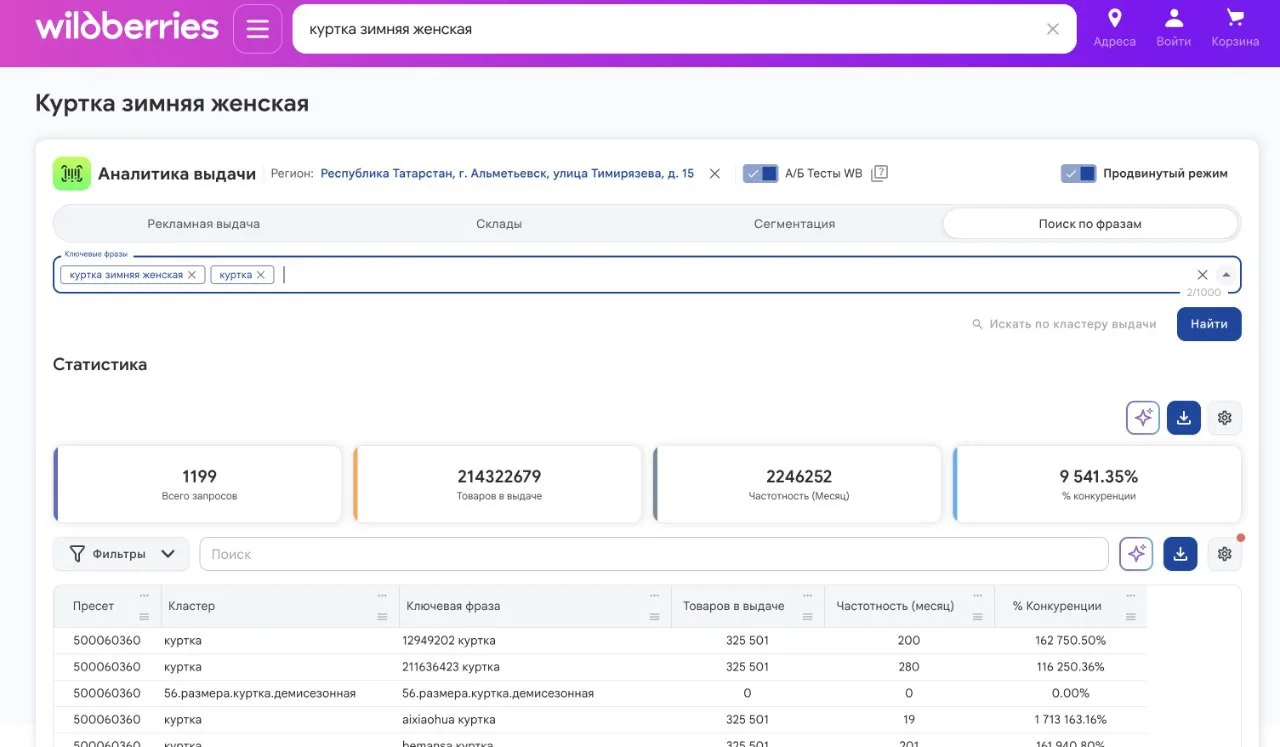Open the help icon beside А/Б Тесты WB
Screen dimensions: 1280x747
click(879, 174)
